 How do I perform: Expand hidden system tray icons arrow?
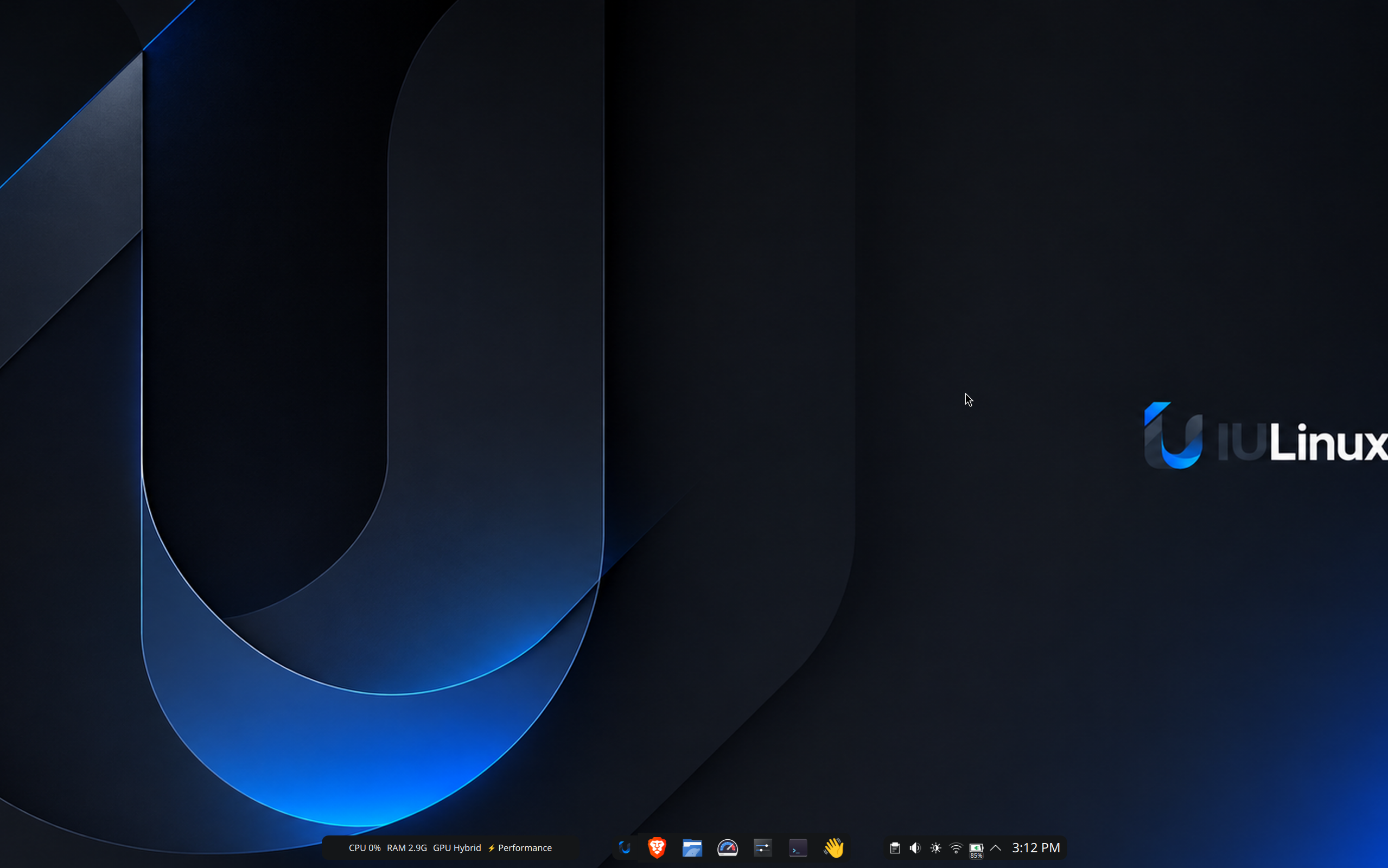[996, 848]
